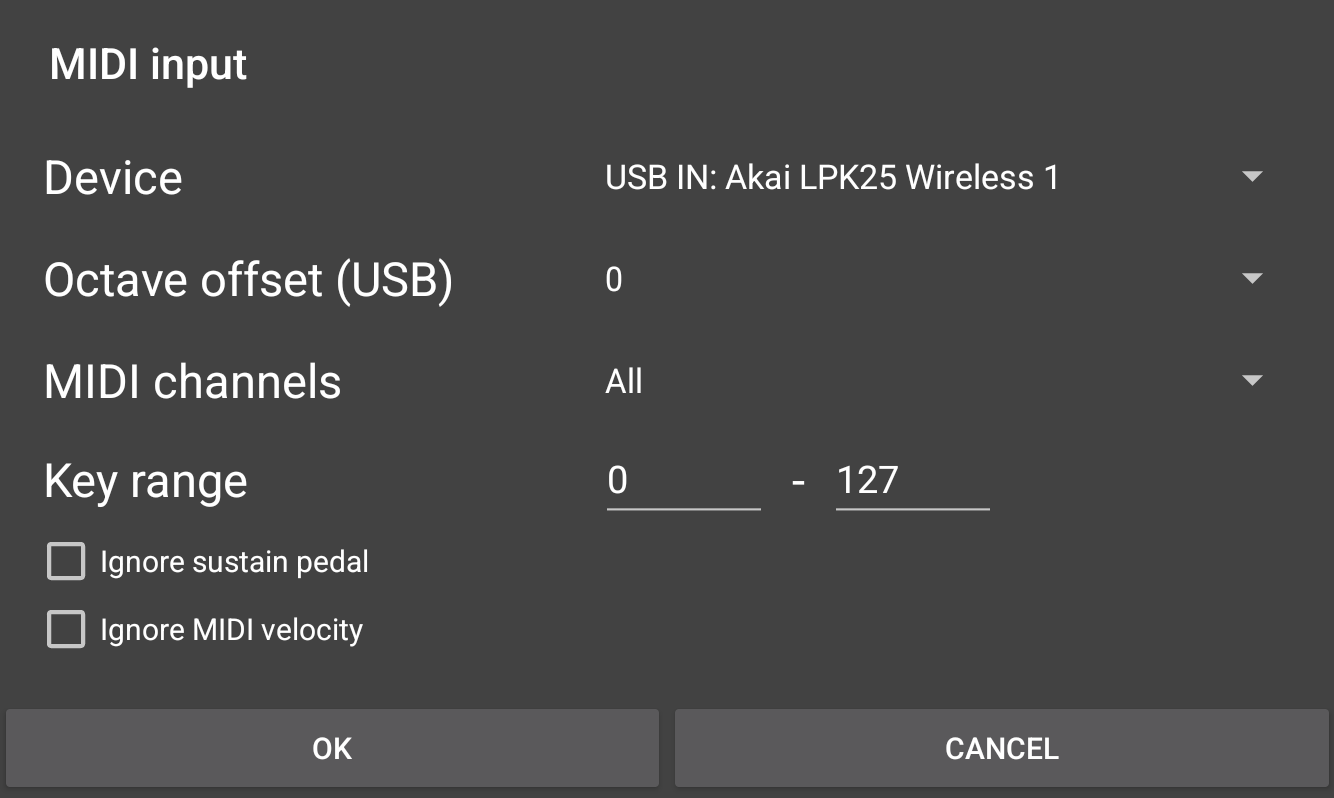The width and height of the screenshot is (1334, 798).
Task: Confirm the dialog with OK
Action: tap(332, 749)
